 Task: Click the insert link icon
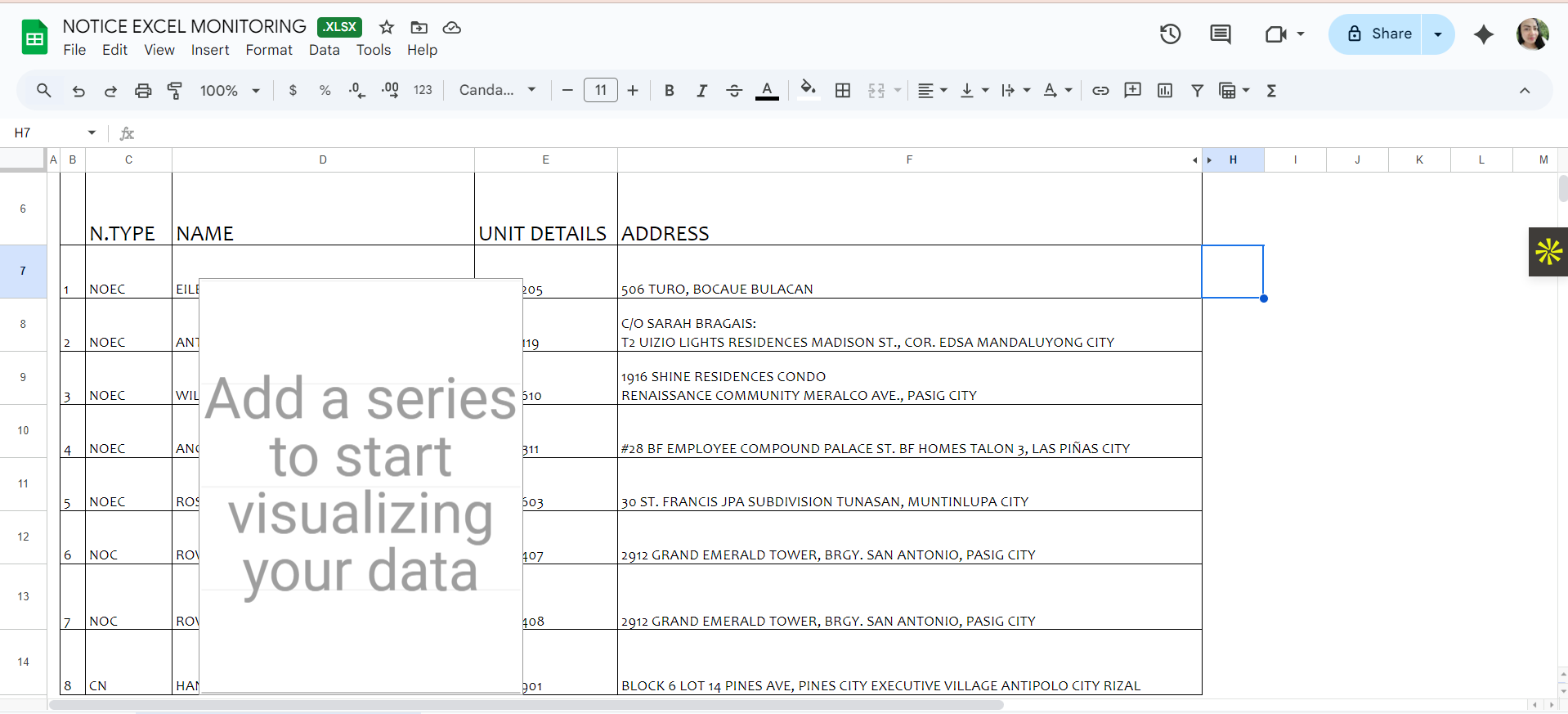[1100, 91]
